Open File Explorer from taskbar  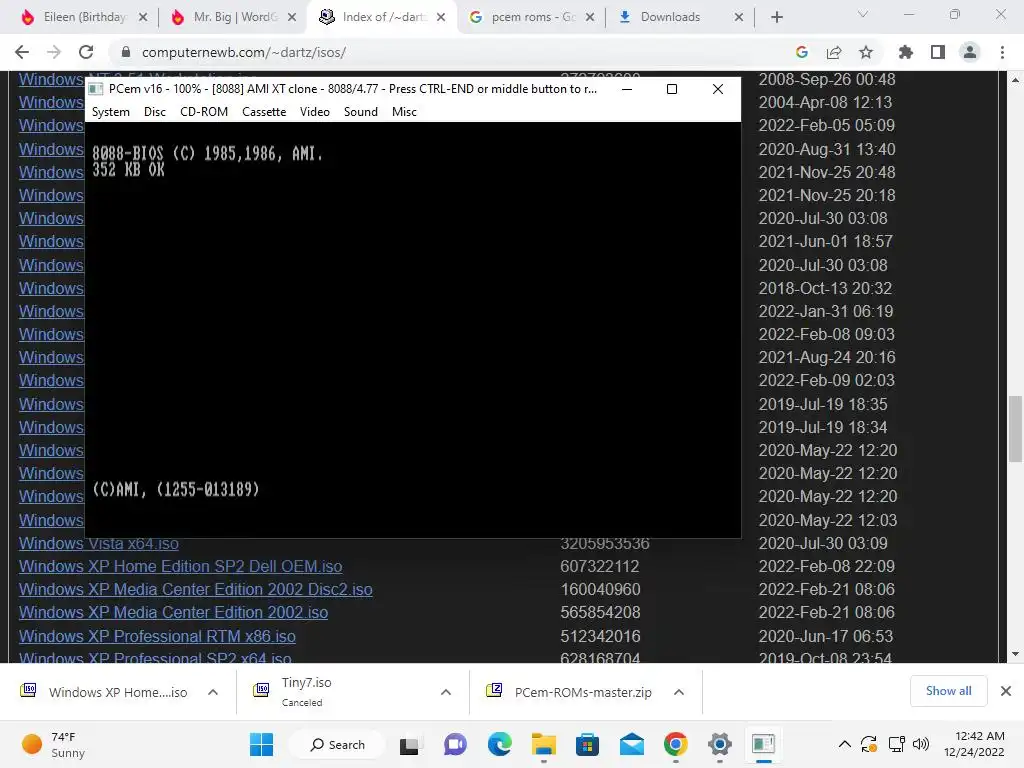click(543, 744)
